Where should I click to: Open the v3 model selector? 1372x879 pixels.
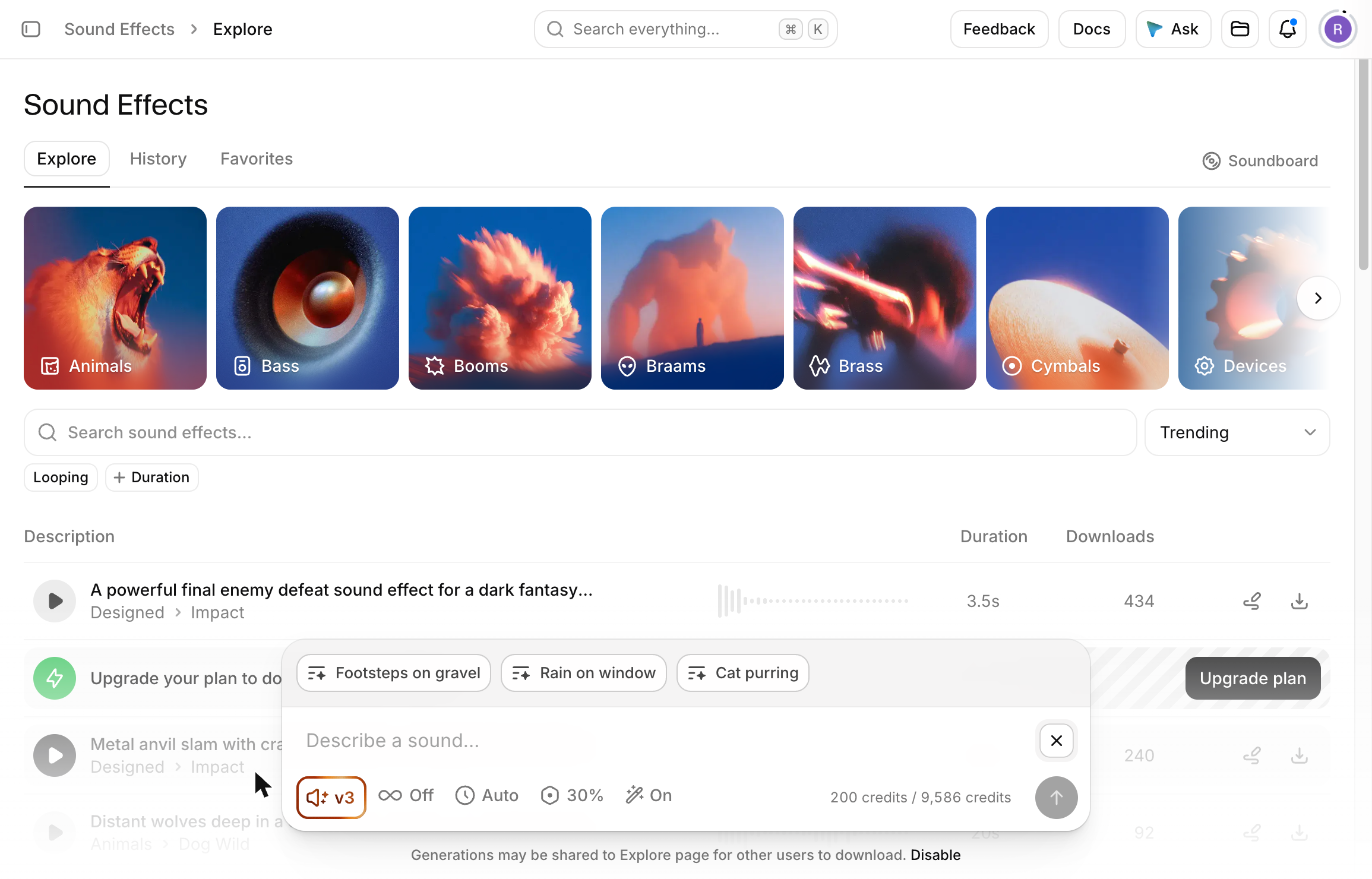click(331, 797)
